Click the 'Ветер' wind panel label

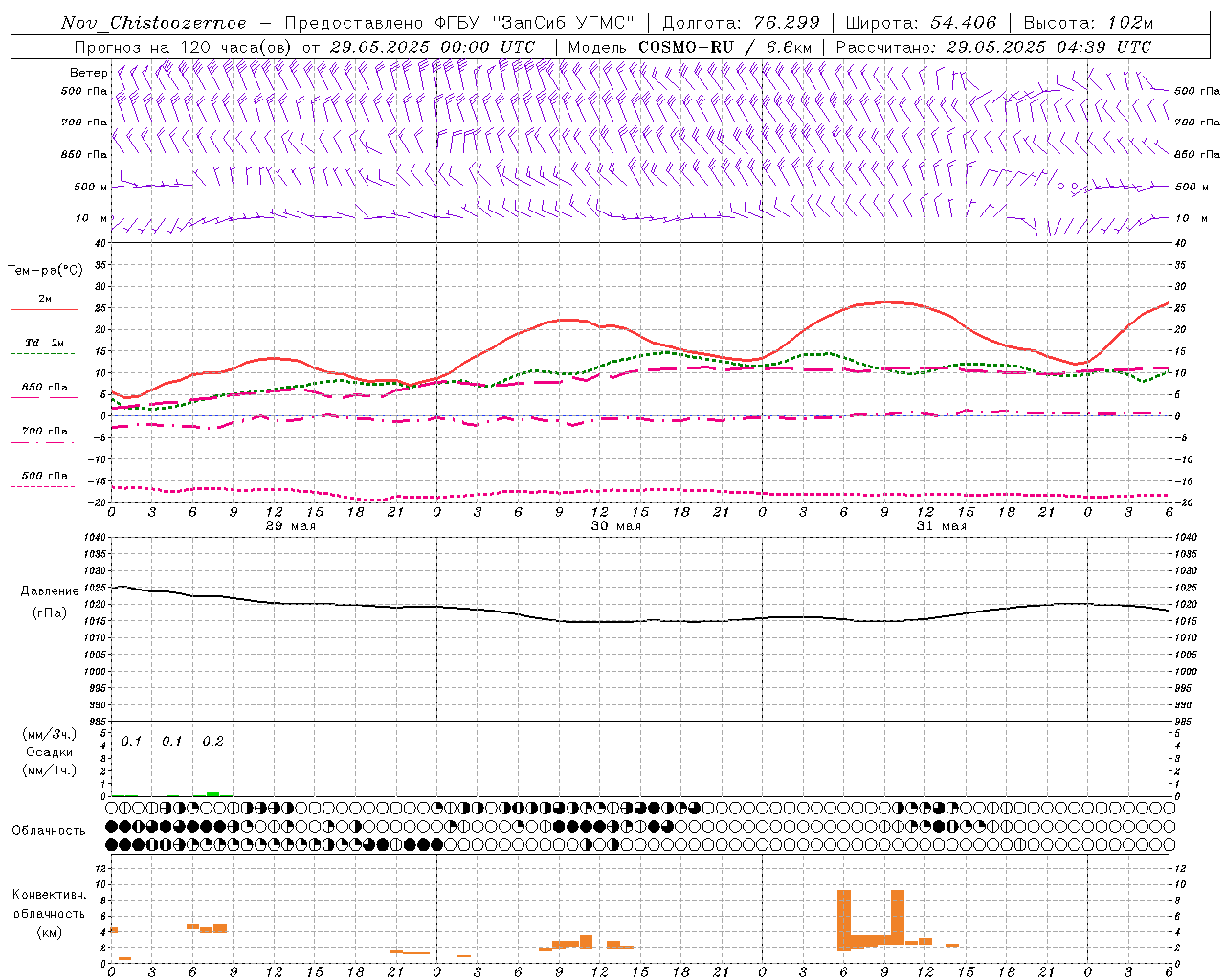click(x=89, y=73)
